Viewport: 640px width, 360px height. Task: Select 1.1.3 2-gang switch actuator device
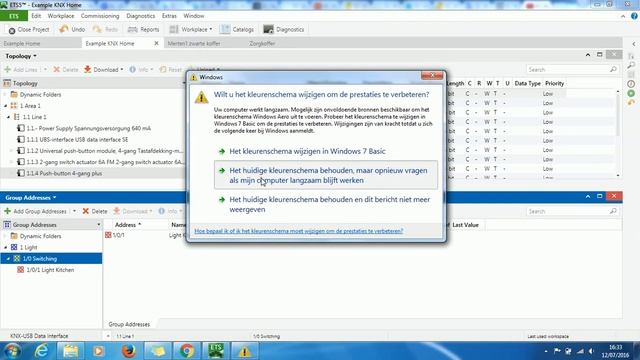click(x=104, y=162)
